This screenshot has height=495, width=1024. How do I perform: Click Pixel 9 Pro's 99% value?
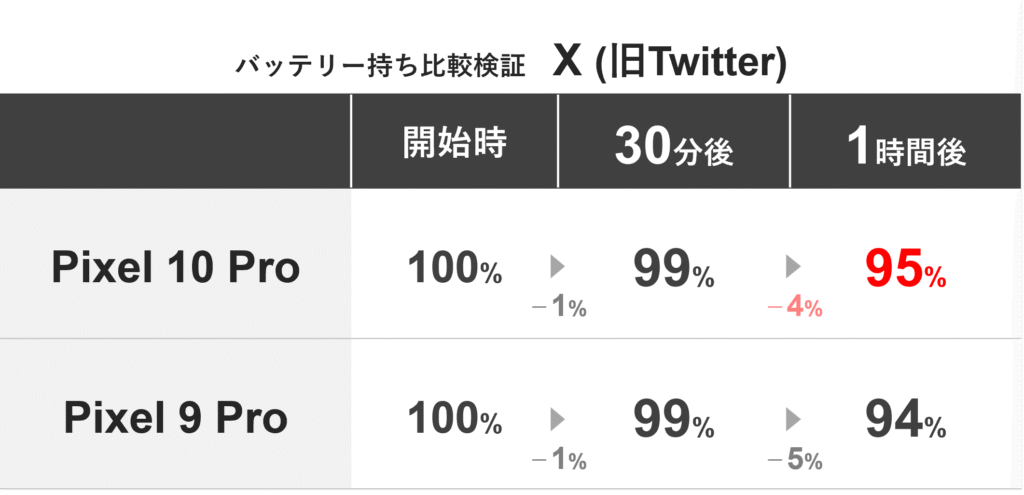[x=673, y=421]
